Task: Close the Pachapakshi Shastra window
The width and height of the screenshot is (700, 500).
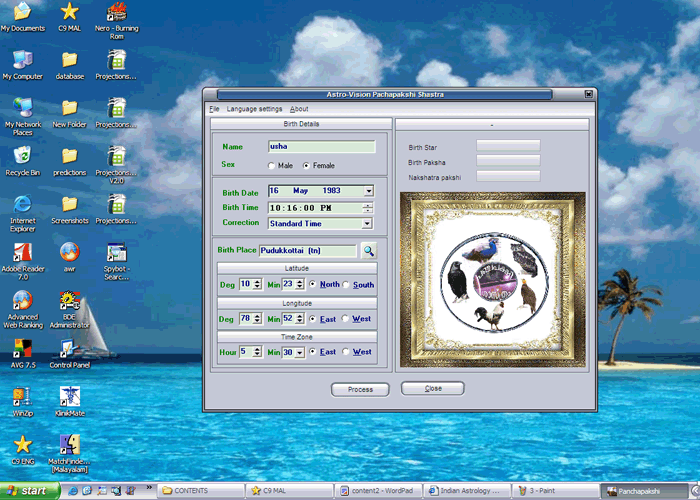Action: tap(588, 94)
